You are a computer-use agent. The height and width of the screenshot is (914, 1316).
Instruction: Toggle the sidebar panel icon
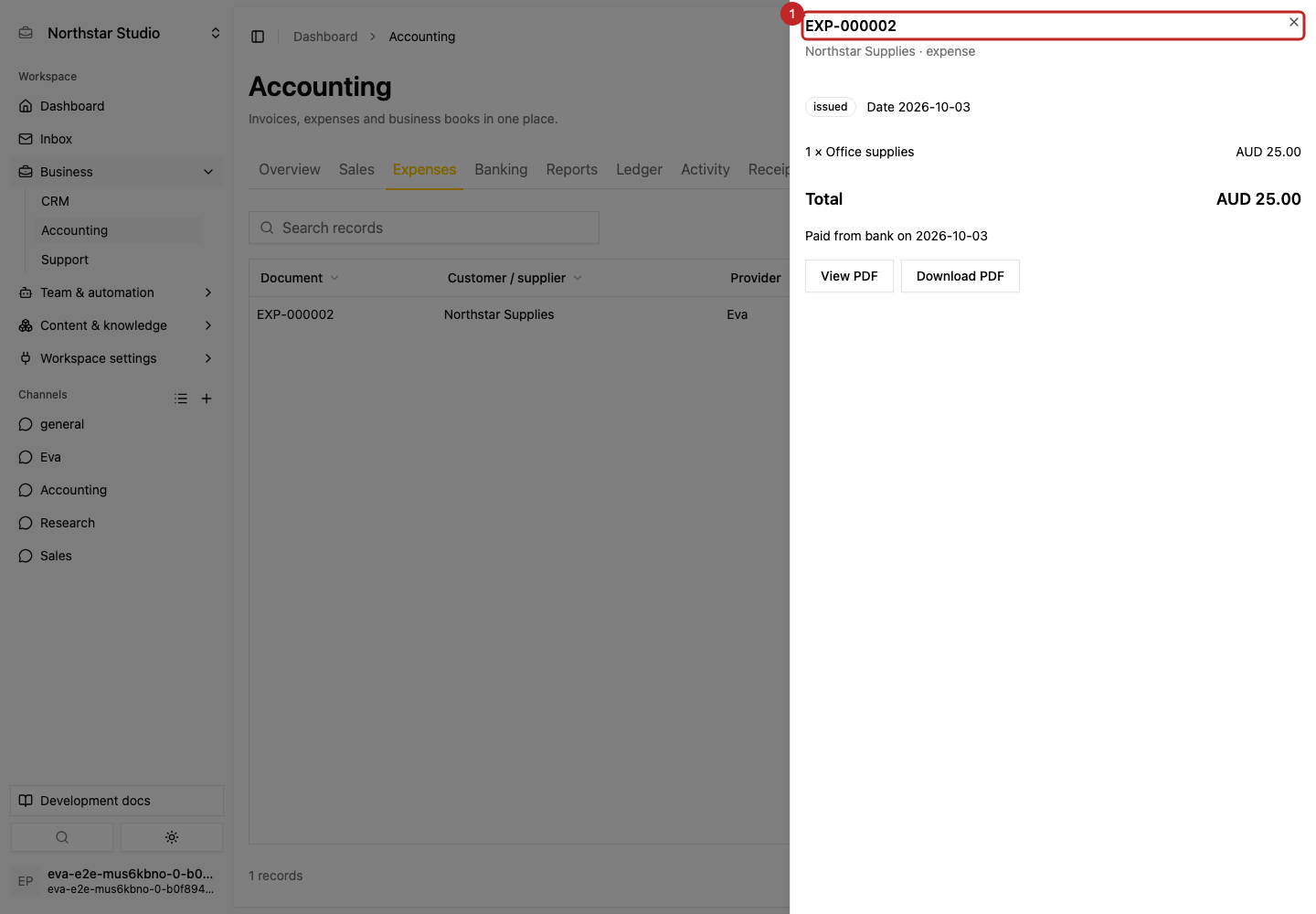258,37
